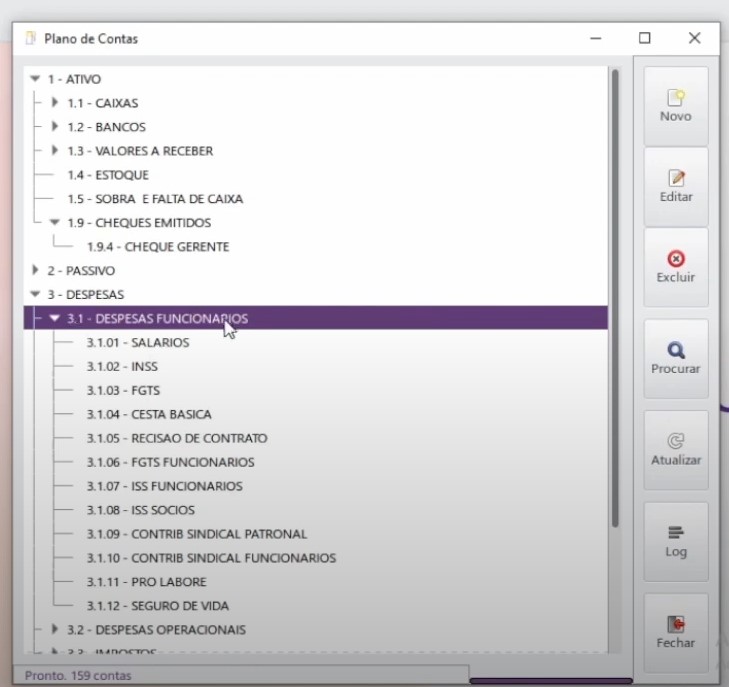This screenshot has width=729, height=687.
Task: Expand the 1.1 - CAIXAS node
Action: coord(55,103)
